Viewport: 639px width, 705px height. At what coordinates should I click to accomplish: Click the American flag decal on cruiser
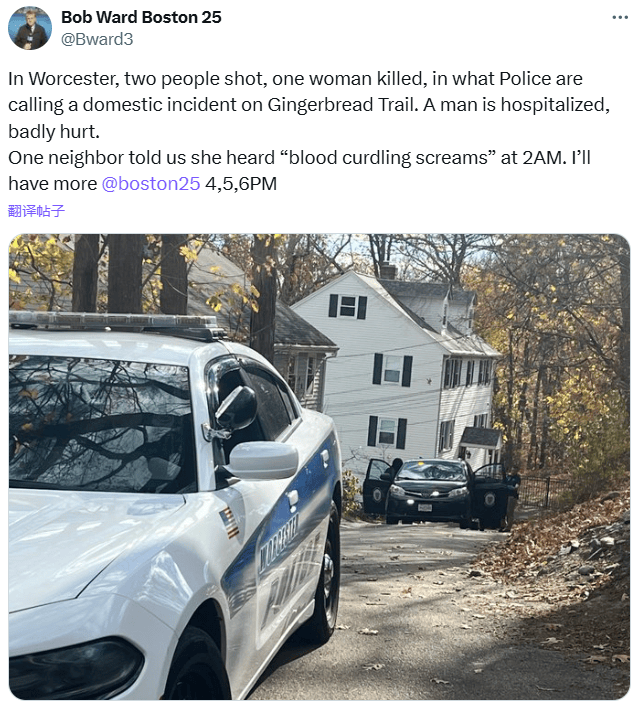(x=229, y=522)
